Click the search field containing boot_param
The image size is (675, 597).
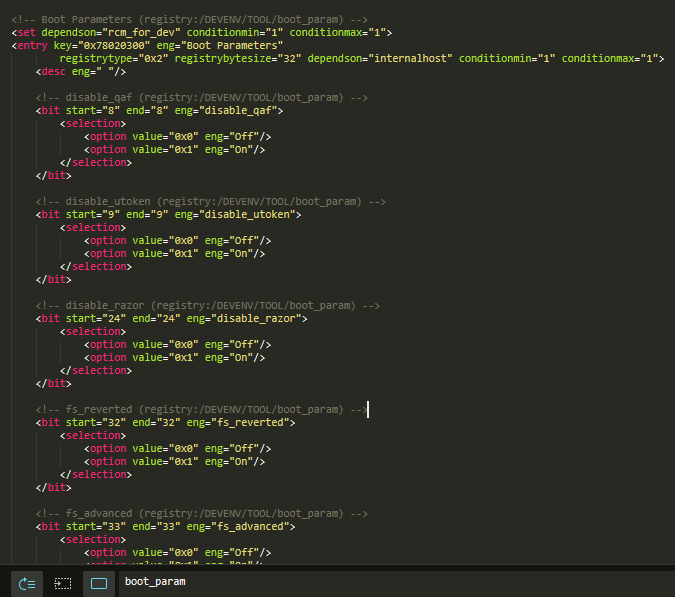coord(390,582)
